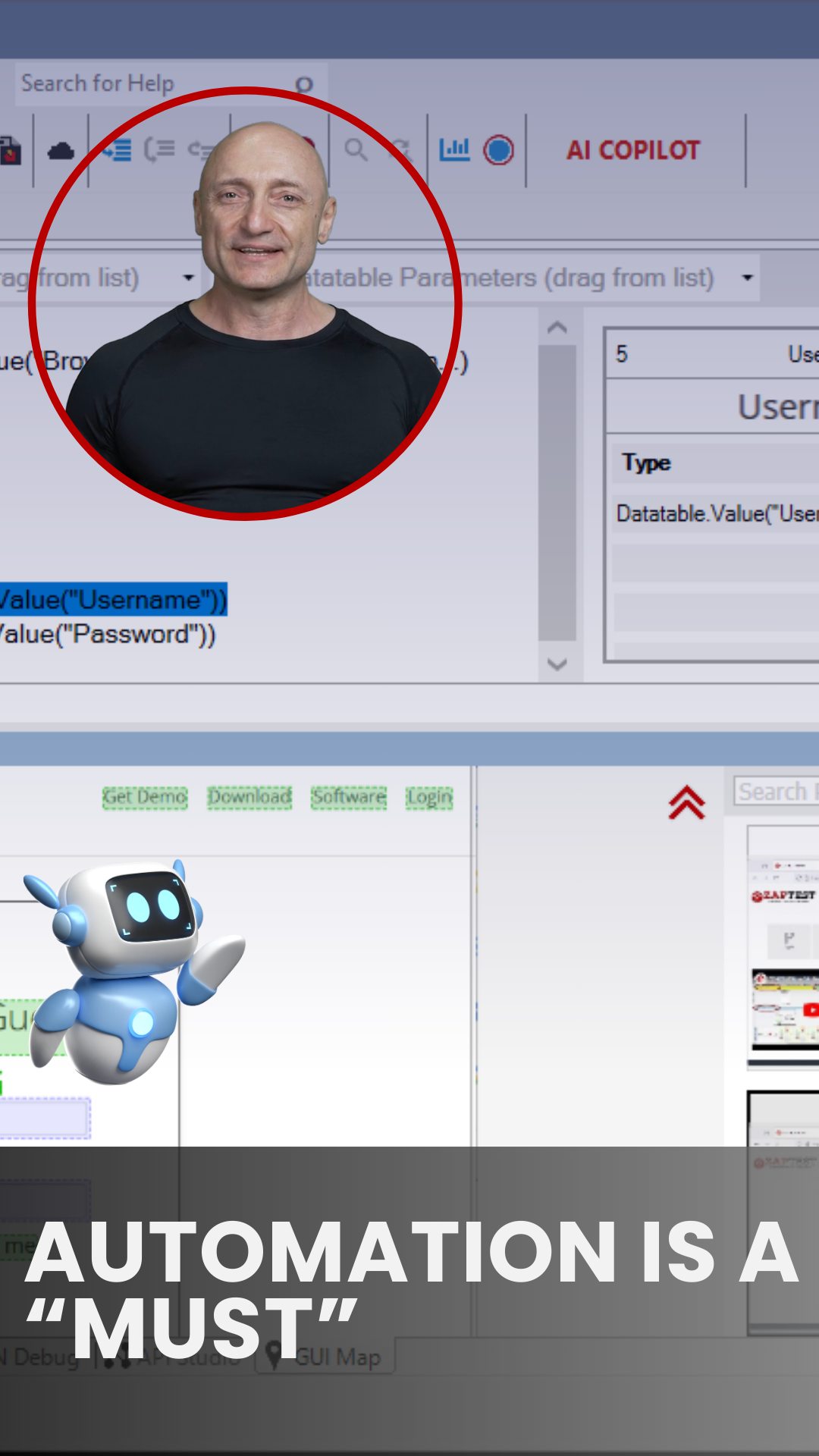Click the script scrollbar up arrow

click(x=557, y=328)
